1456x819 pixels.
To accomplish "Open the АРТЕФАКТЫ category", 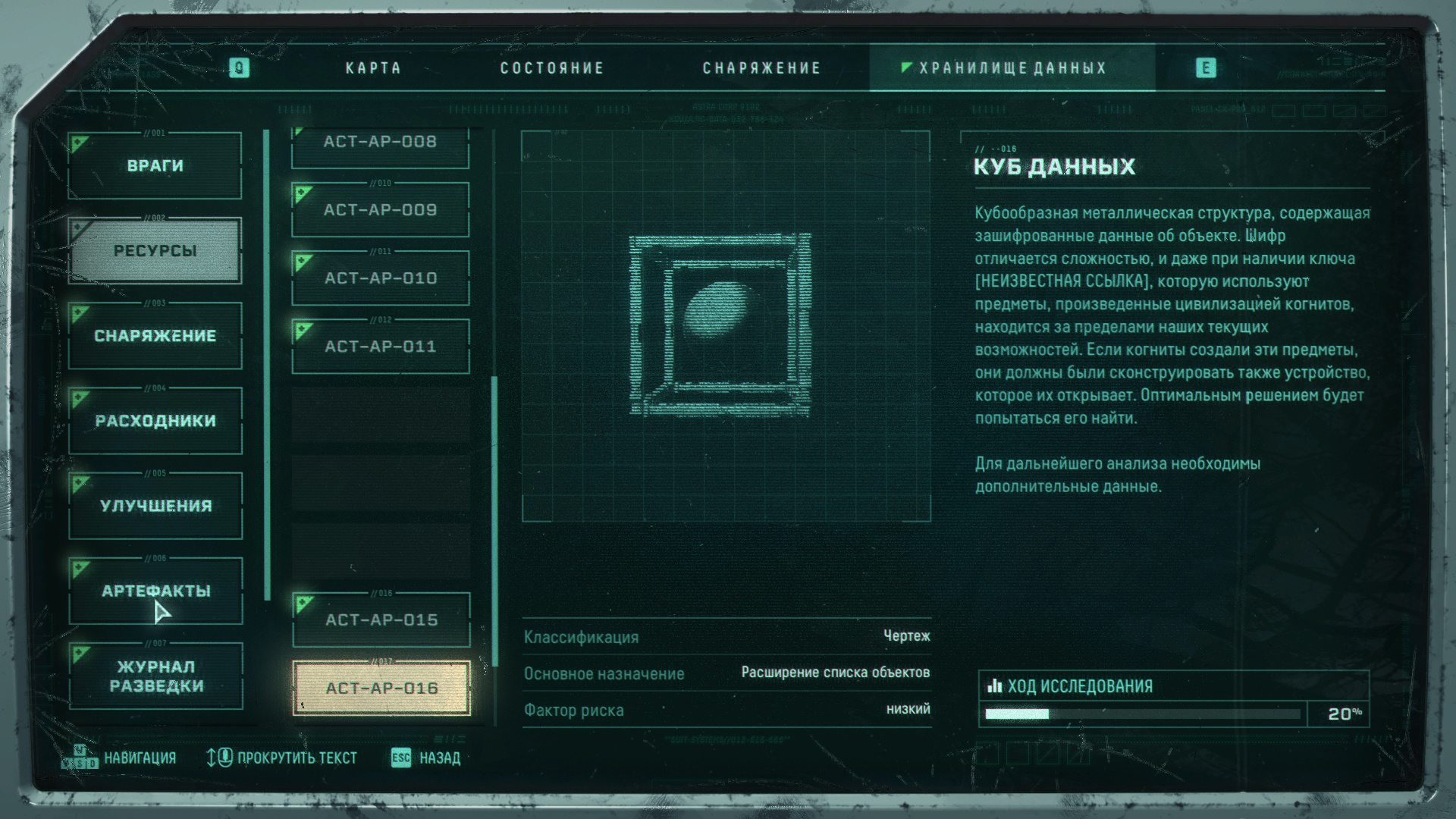I will tap(155, 591).
